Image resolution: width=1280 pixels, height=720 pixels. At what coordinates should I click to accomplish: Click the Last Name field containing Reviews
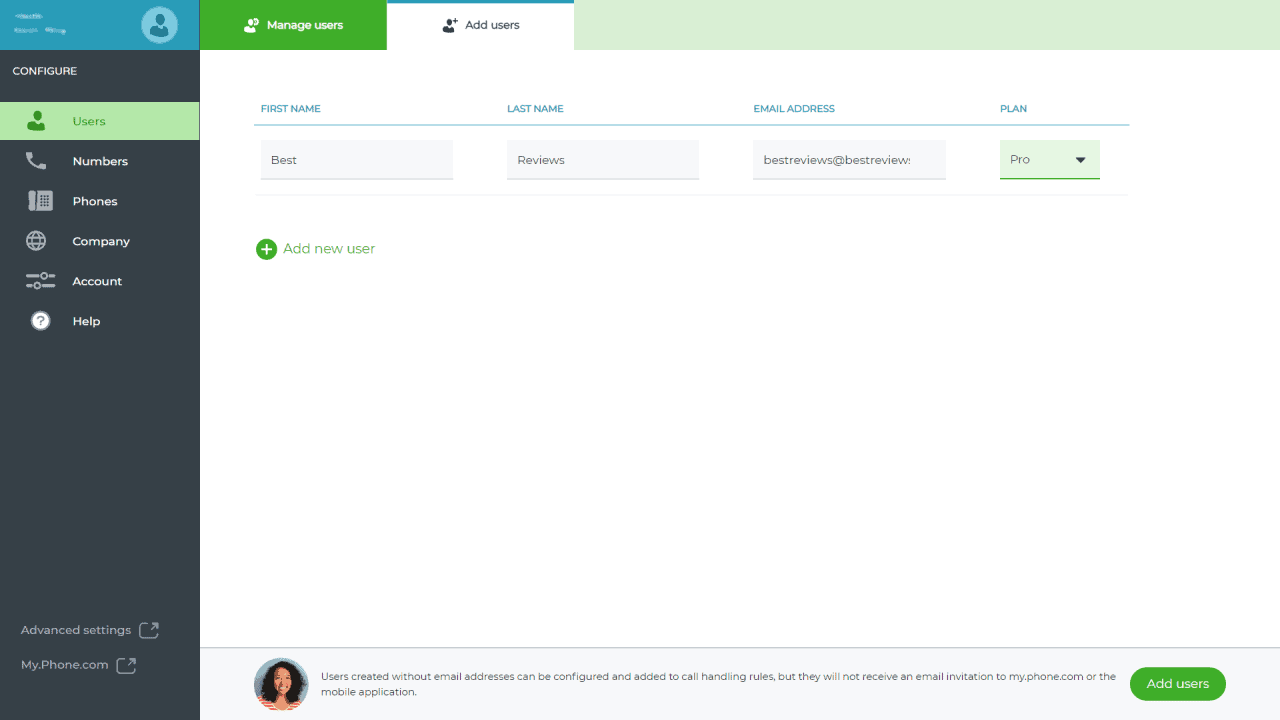coord(602,160)
